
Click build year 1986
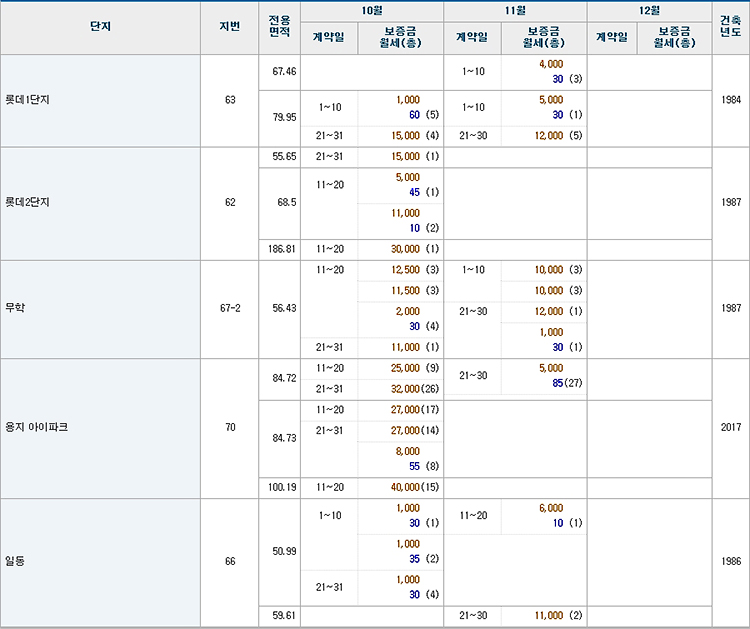point(731,561)
